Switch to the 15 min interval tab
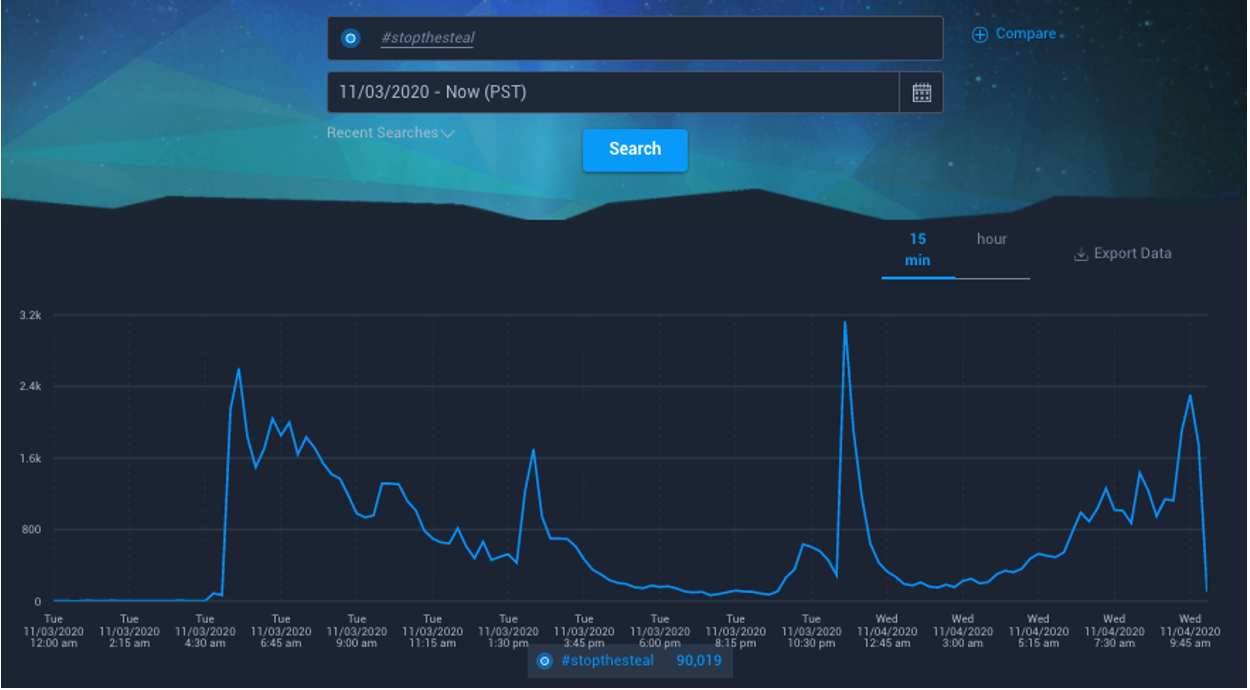 pos(917,250)
